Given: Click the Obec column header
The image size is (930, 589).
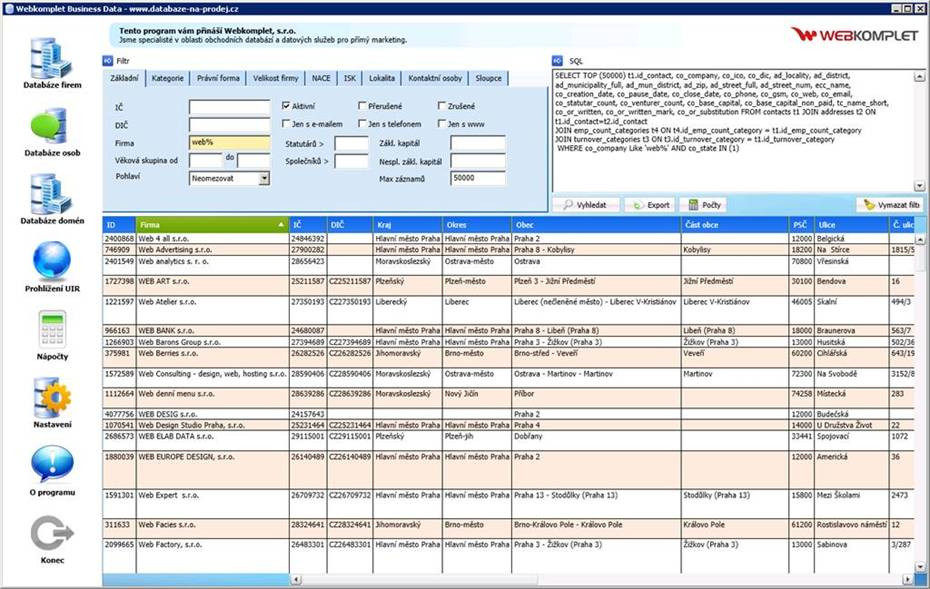Looking at the screenshot, I should click(x=596, y=225).
